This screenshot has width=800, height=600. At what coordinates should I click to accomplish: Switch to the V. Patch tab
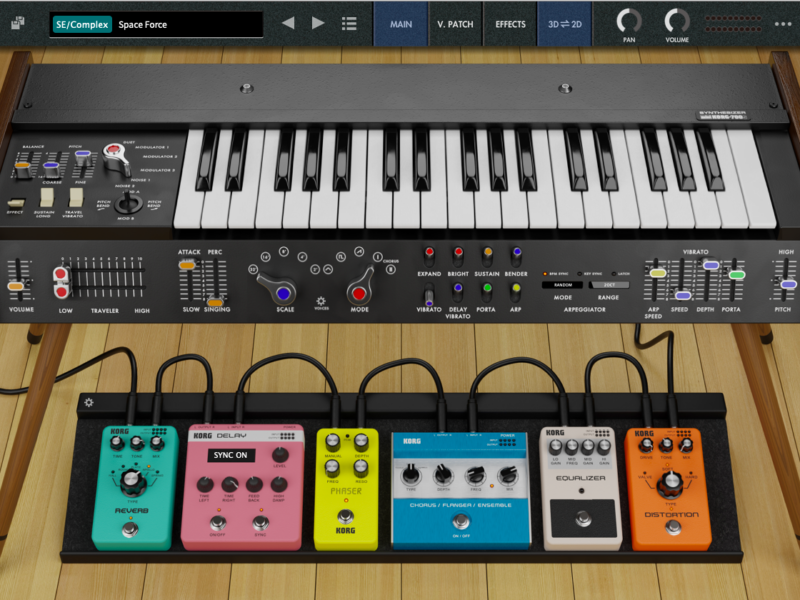(455, 24)
